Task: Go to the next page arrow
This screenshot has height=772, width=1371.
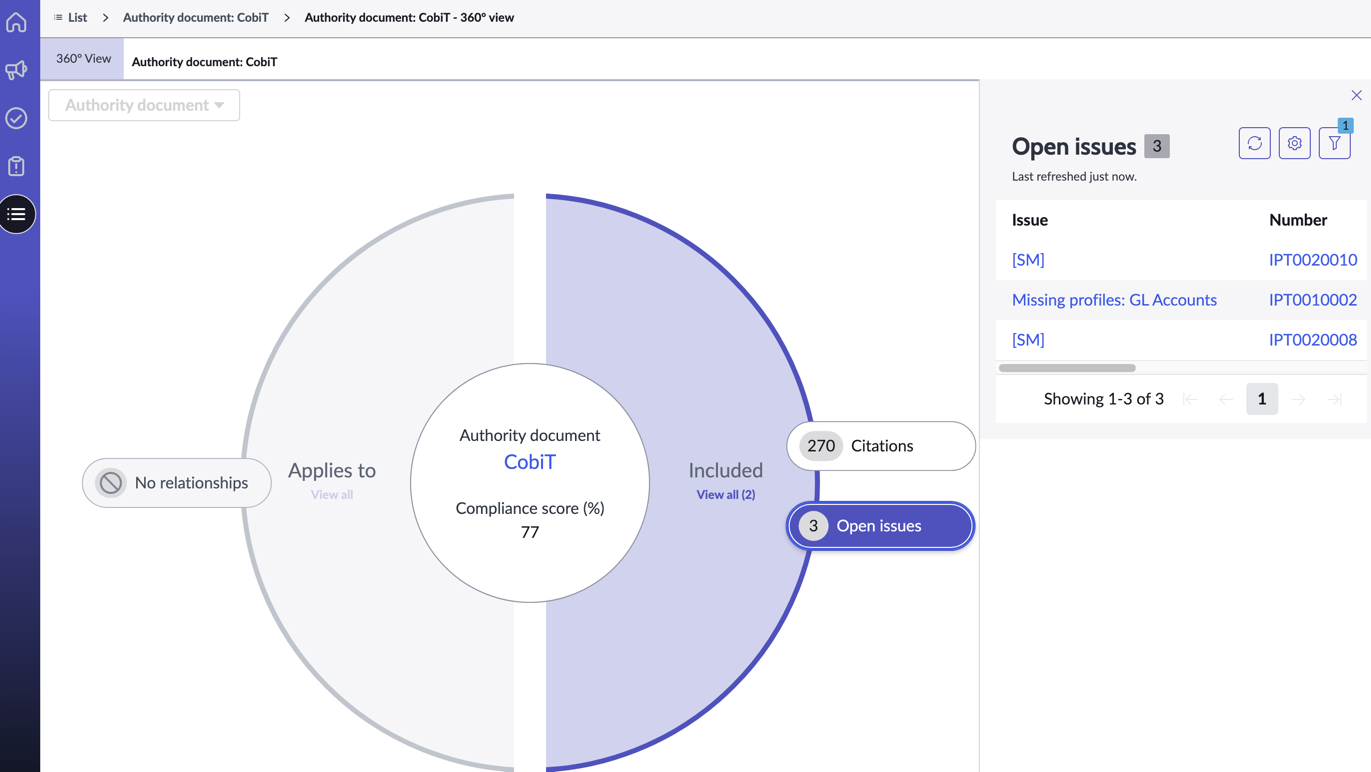Action: pyautogui.click(x=1298, y=399)
